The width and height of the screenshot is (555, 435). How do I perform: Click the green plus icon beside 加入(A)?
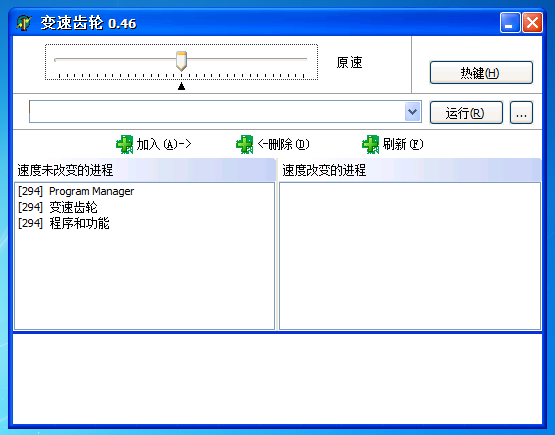125,144
